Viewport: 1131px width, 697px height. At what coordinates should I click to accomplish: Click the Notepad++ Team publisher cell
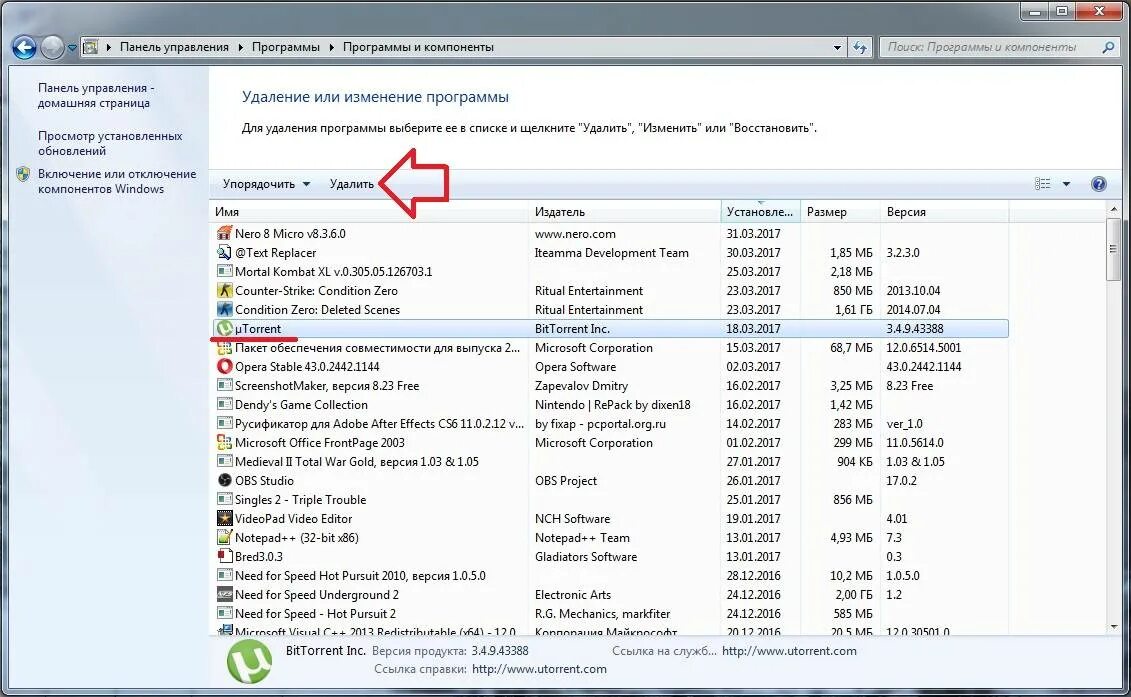point(582,538)
